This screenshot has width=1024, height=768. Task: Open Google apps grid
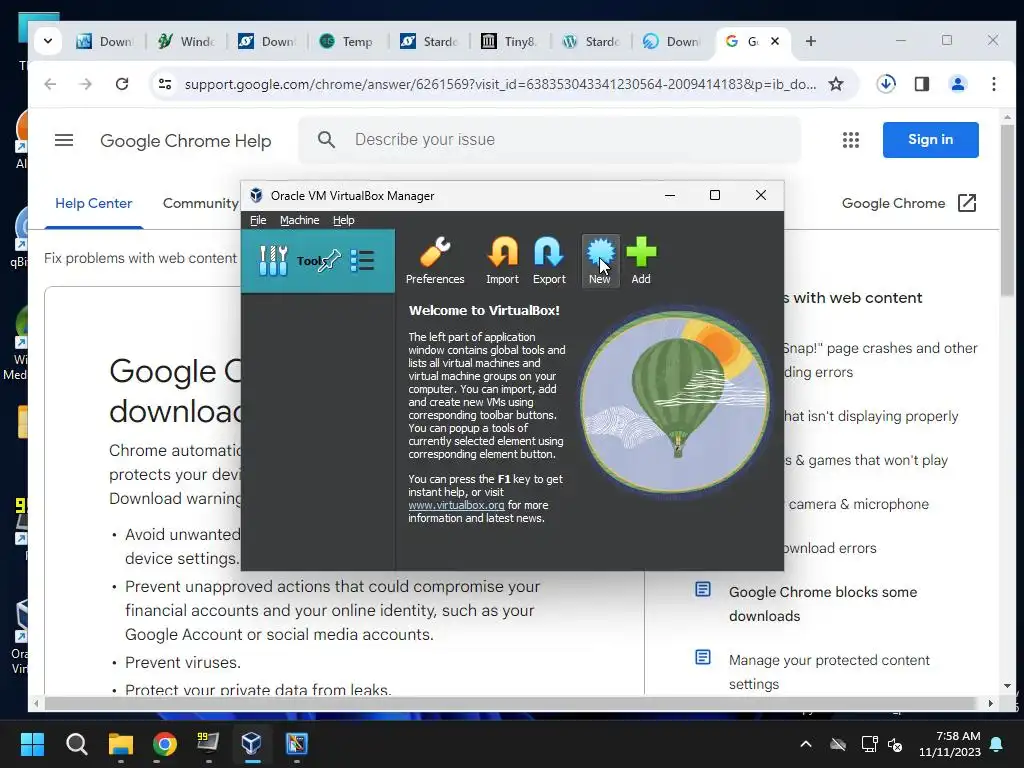click(850, 140)
